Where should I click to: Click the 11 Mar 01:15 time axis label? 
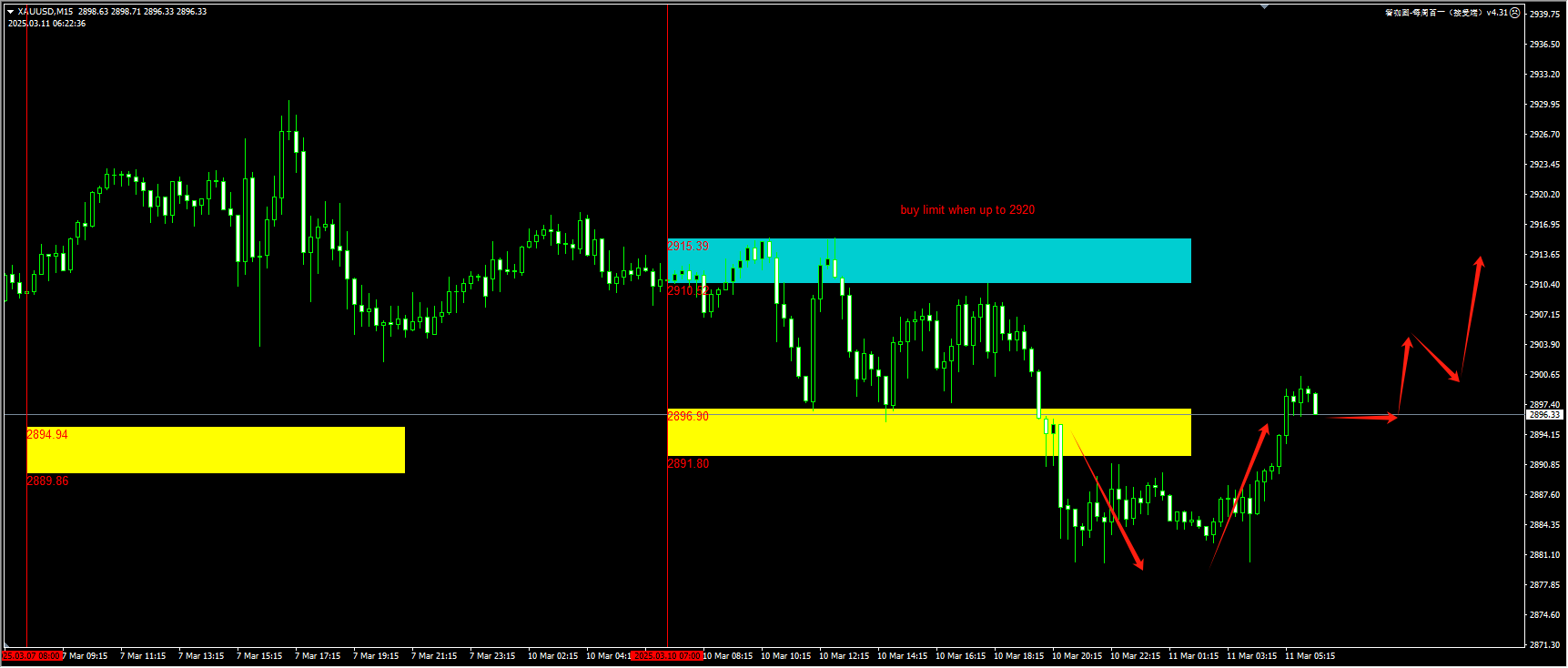click(x=1193, y=656)
